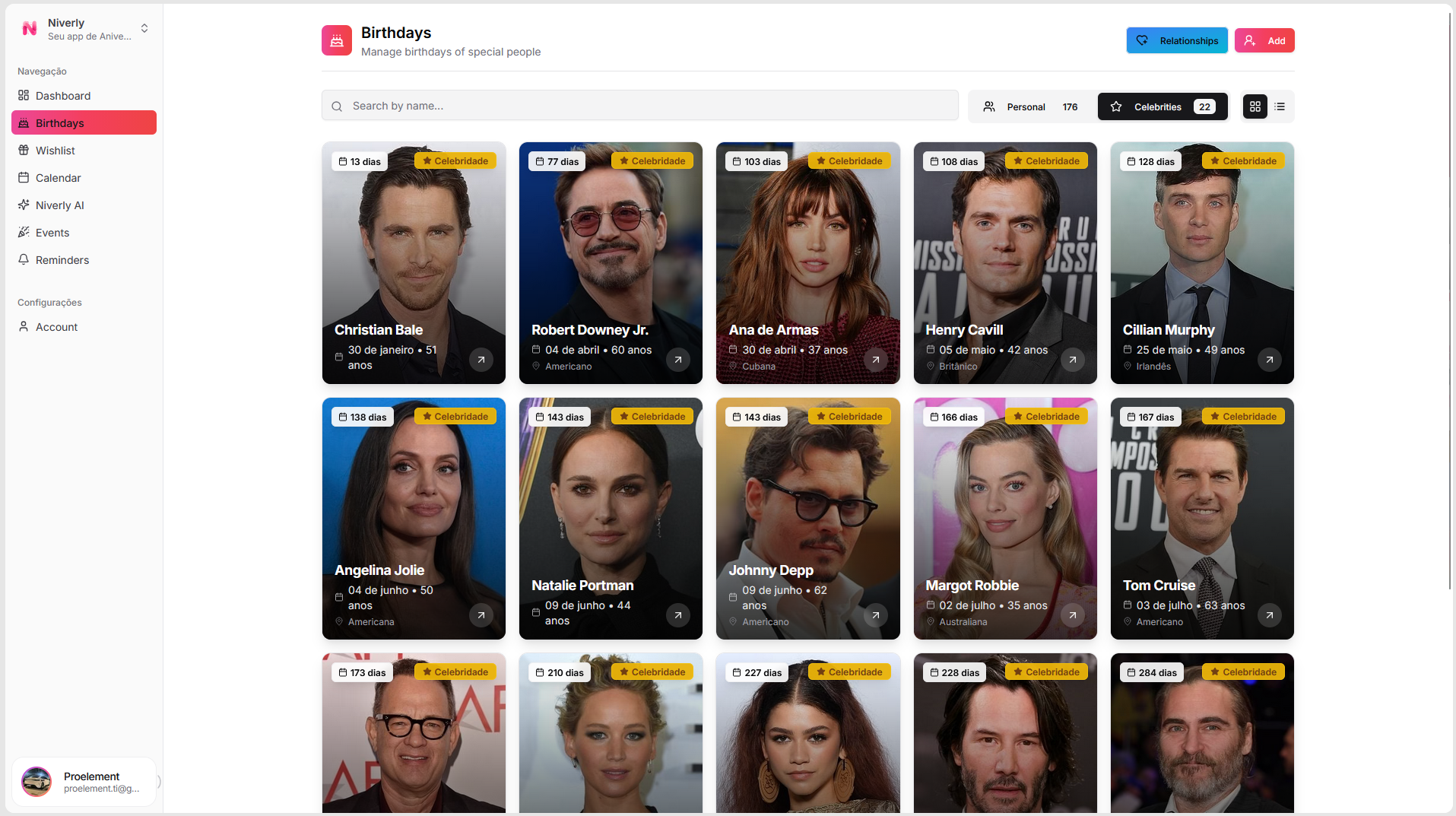
Task: Click Tom Hanks 173 dias card
Action: click(414, 733)
